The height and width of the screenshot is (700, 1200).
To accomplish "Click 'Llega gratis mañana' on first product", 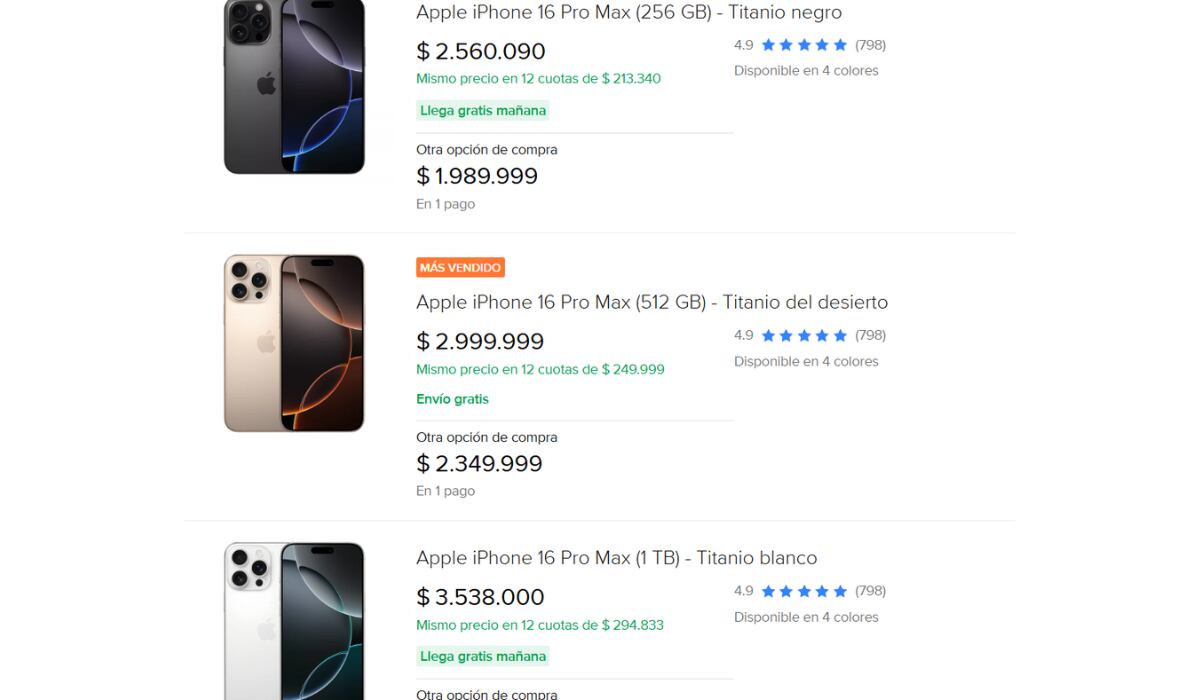I will tap(482, 110).
